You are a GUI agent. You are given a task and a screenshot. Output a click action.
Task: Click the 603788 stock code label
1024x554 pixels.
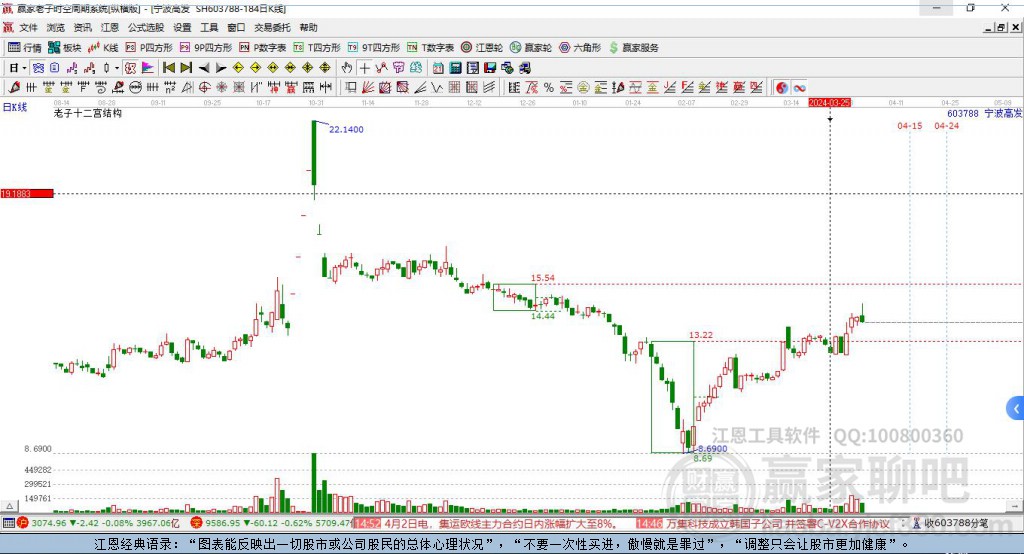[963, 113]
